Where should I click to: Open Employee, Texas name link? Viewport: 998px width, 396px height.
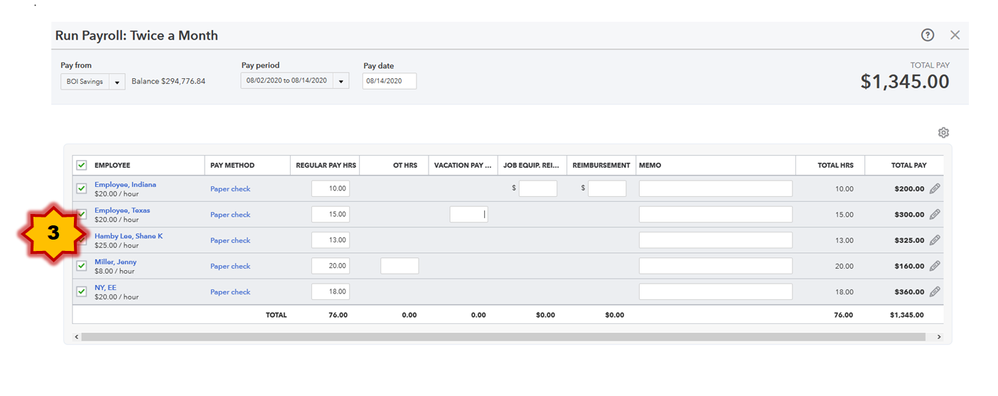(122, 210)
